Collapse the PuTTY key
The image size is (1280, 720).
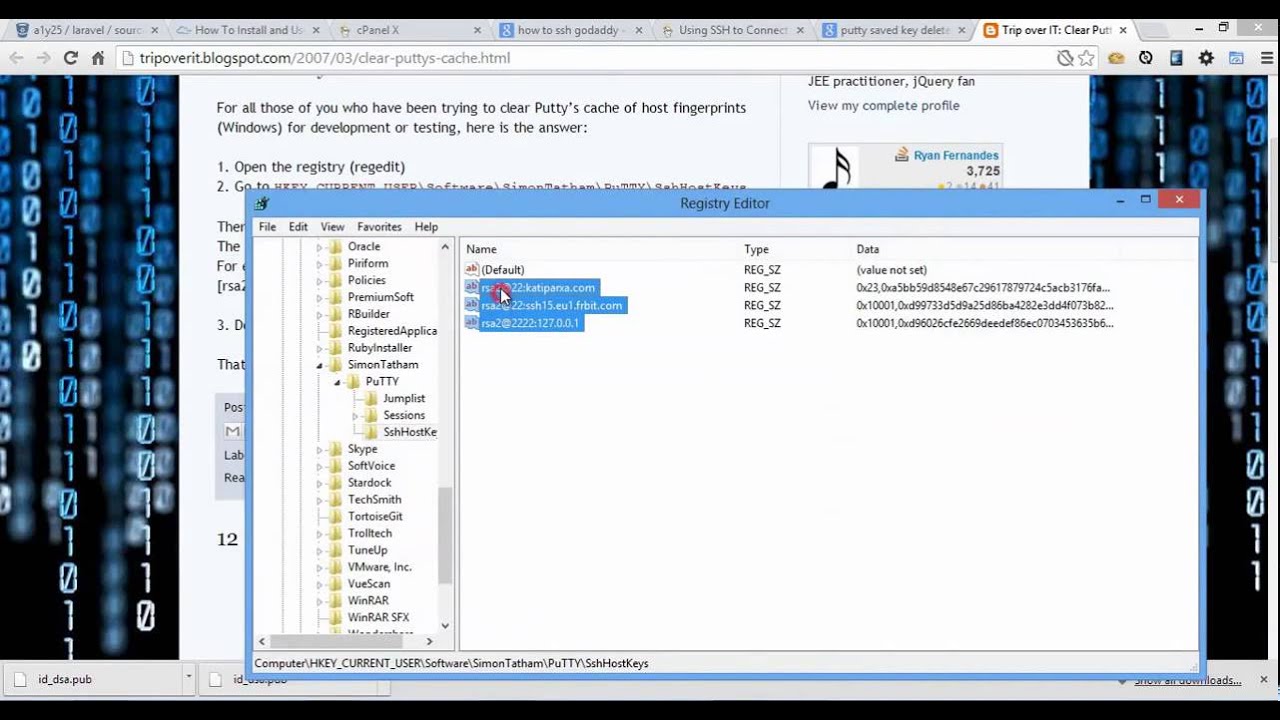tap(338, 382)
